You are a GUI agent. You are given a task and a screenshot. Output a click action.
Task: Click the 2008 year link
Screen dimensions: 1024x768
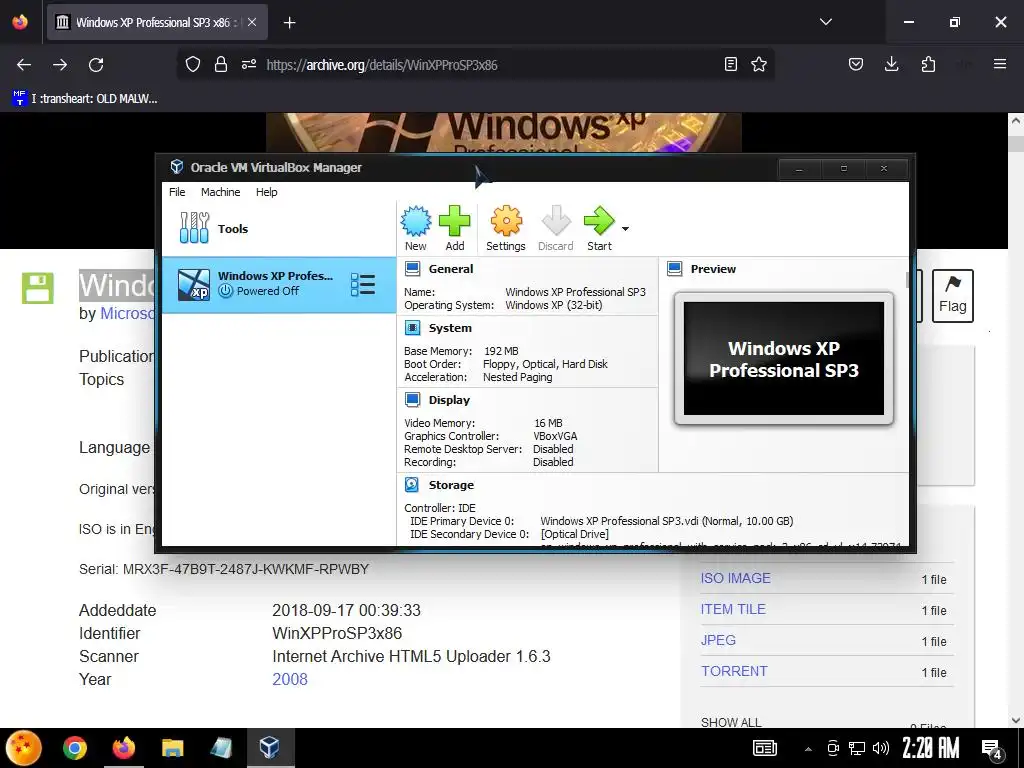pos(290,679)
